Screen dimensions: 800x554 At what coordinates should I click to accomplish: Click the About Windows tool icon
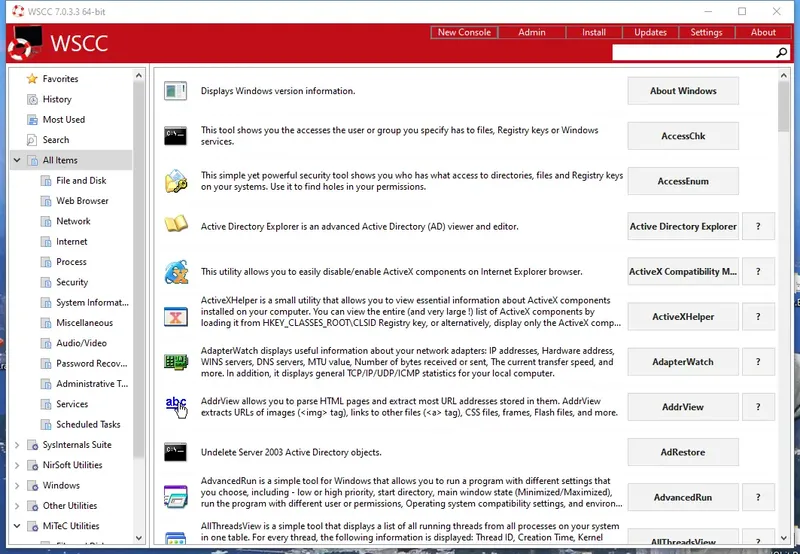click(x=175, y=91)
